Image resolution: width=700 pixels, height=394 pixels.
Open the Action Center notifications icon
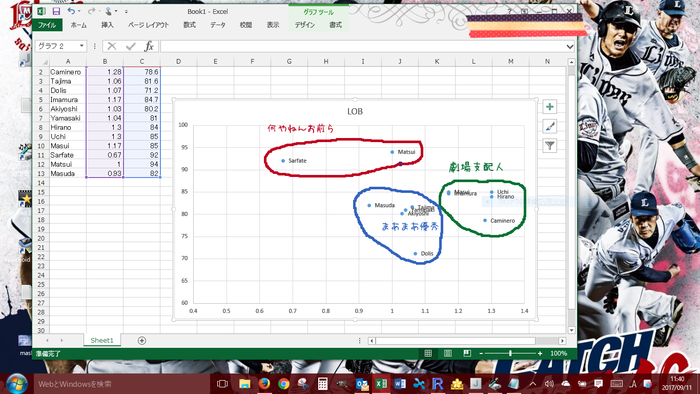click(x=598, y=384)
